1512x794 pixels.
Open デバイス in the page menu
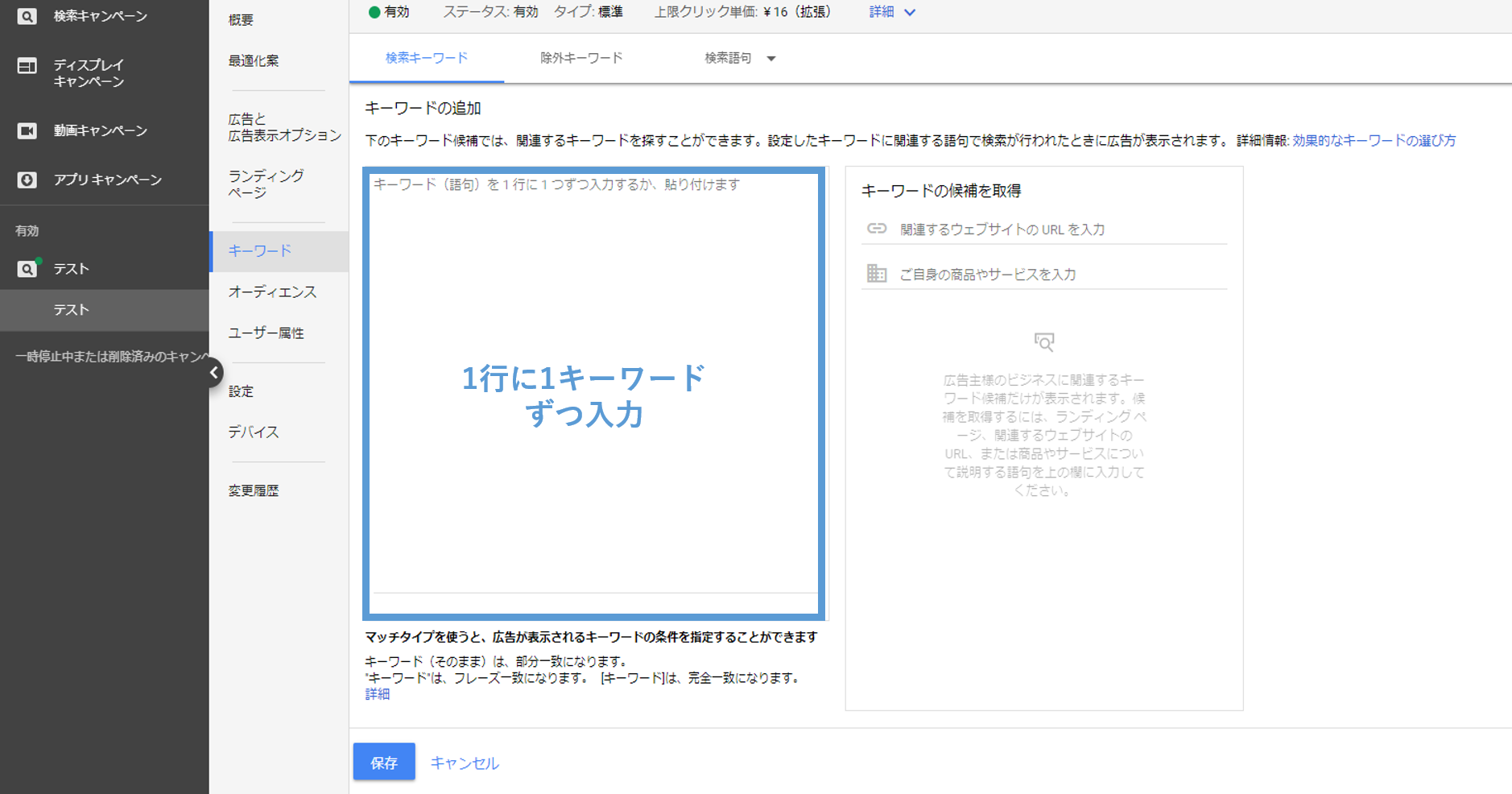coord(254,432)
